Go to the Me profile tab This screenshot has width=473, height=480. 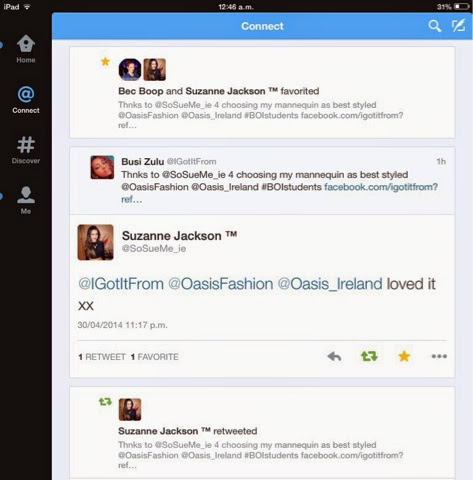click(x=26, y=200)
